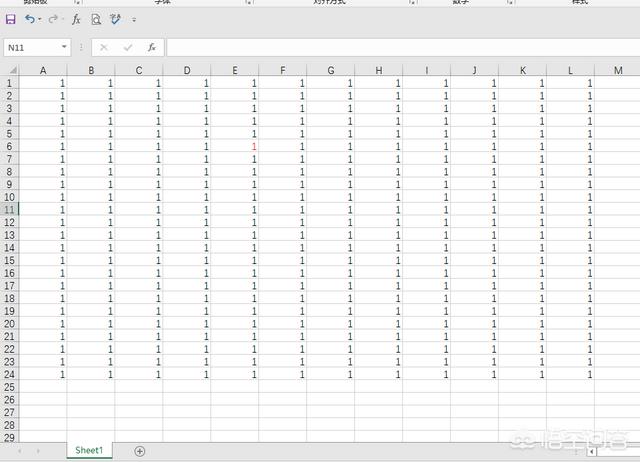This screenshot has height=462, width=640.
Task: Select row 25 header
Action: tap(9, 387)
